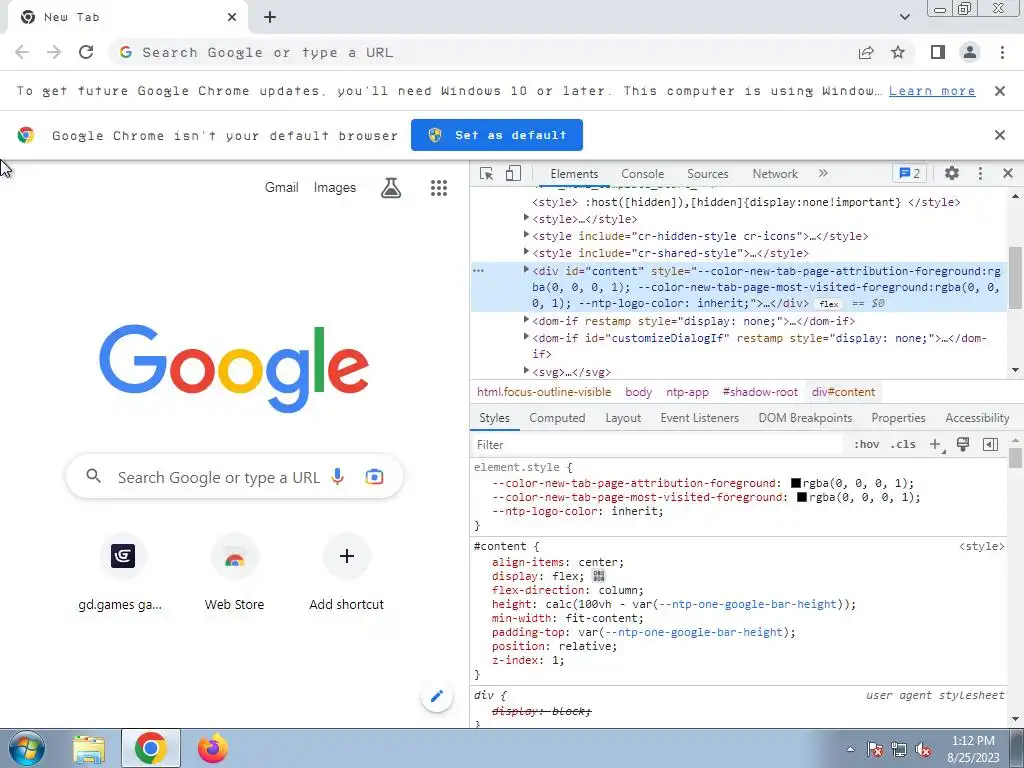Click the flex badge on content div
This screenshot has height=768, width=1024.
tap(829, 304)
